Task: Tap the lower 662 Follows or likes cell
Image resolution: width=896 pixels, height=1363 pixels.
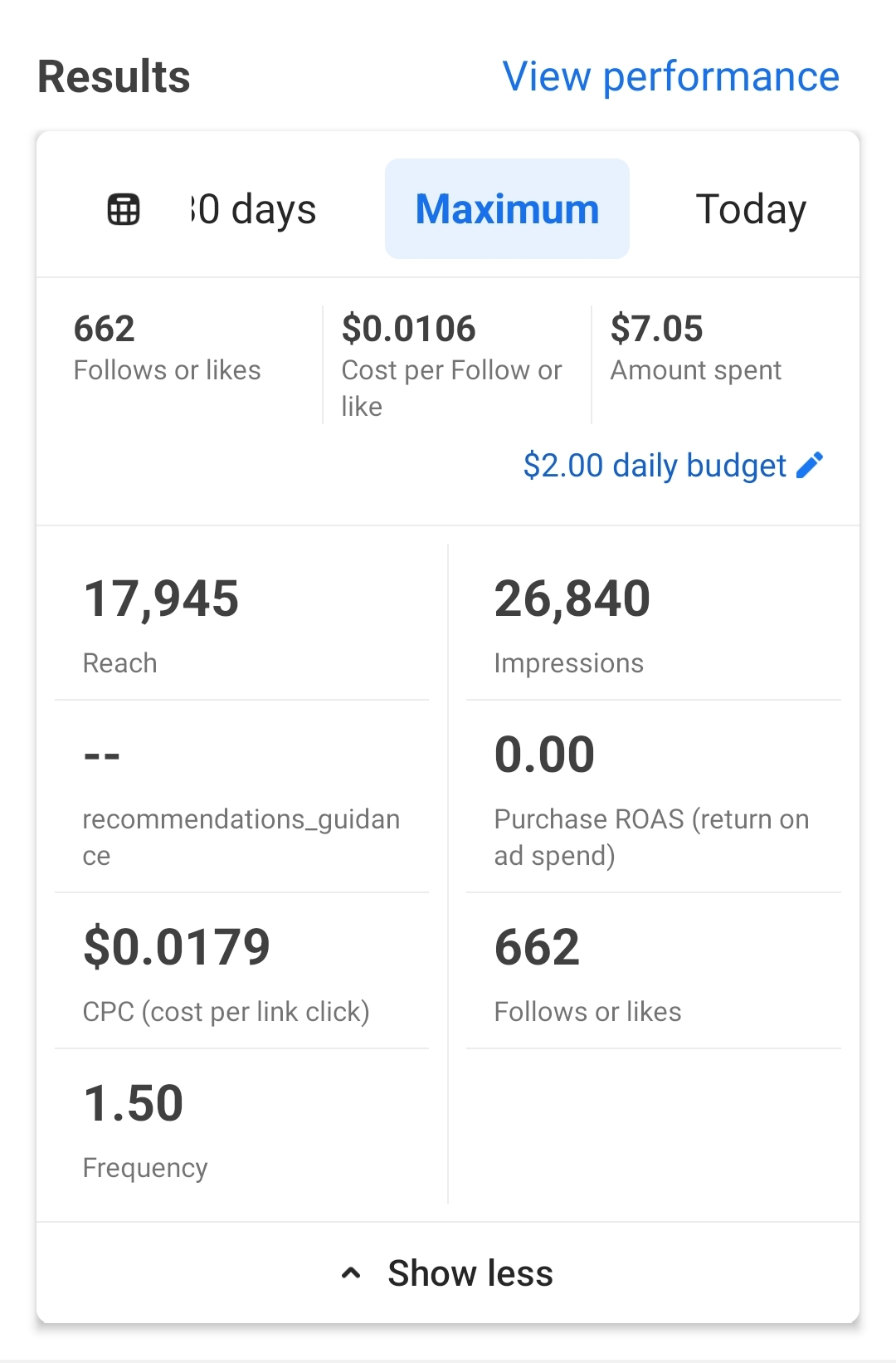Action: click(654, 972)
